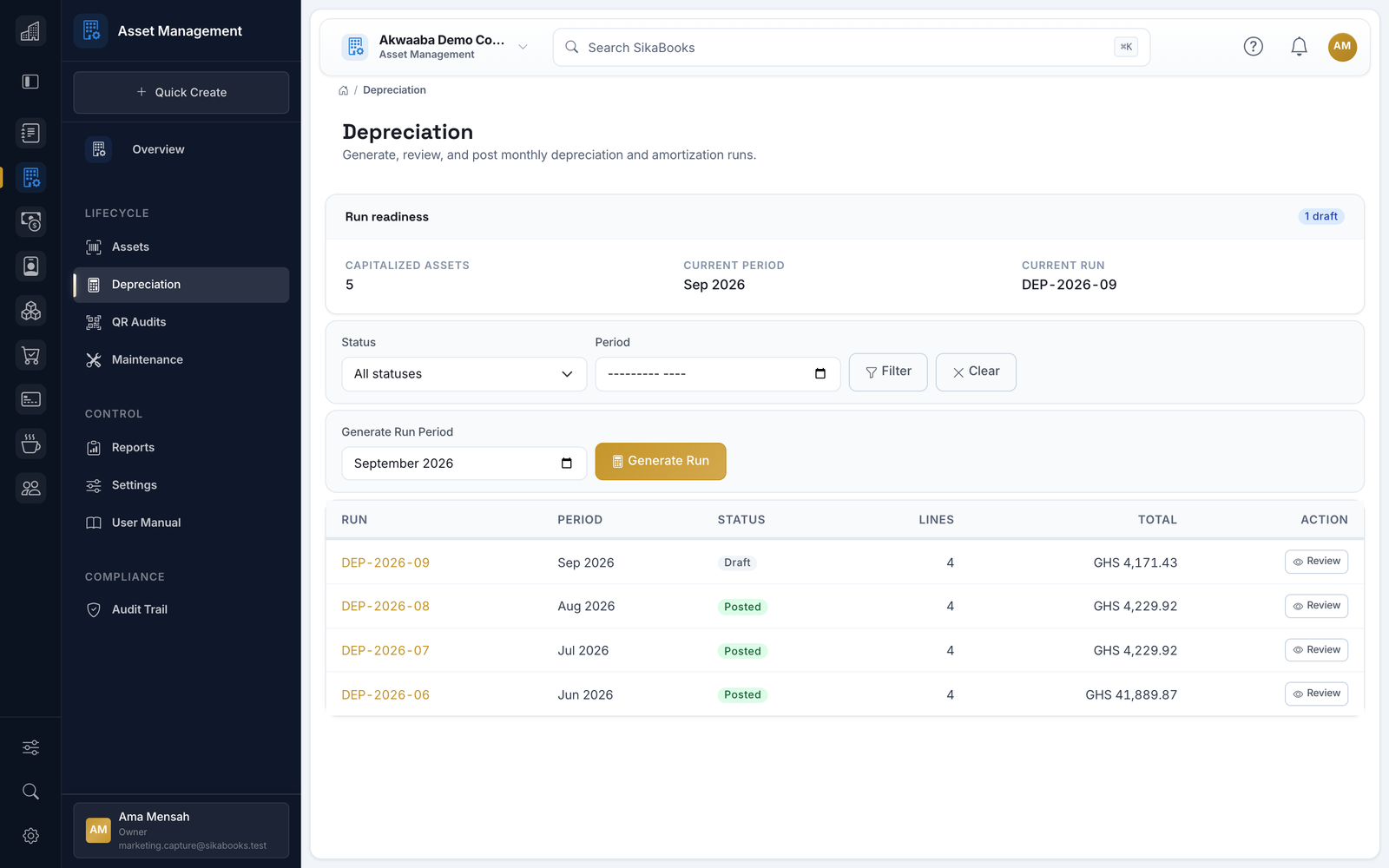
Task: Open the gear settings icon in the rail
Action: (30, 836)
